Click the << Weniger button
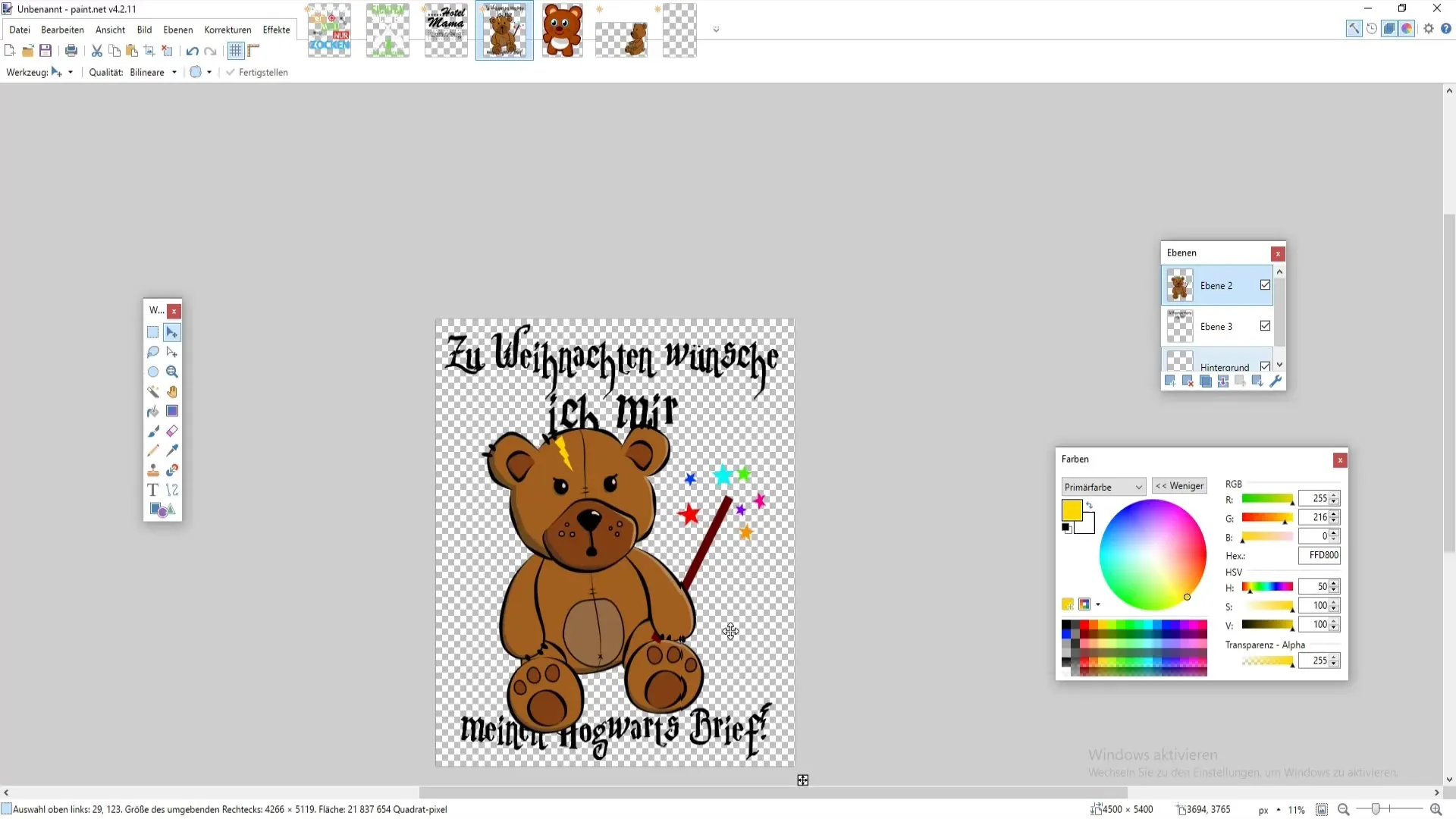The image size is (1456, 819). (x=1179, y=486)
